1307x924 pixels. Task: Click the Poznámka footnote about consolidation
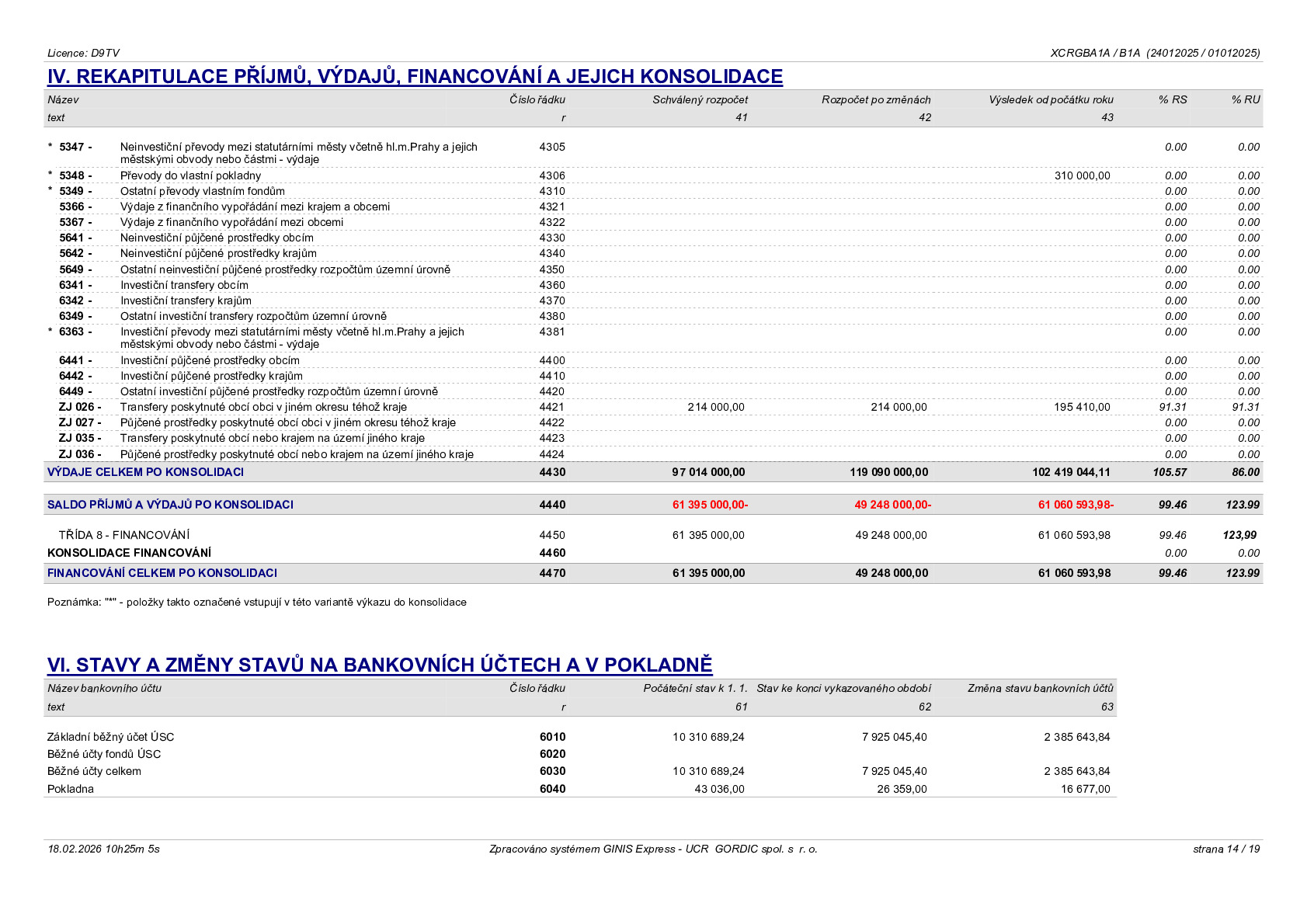point(257,602)
